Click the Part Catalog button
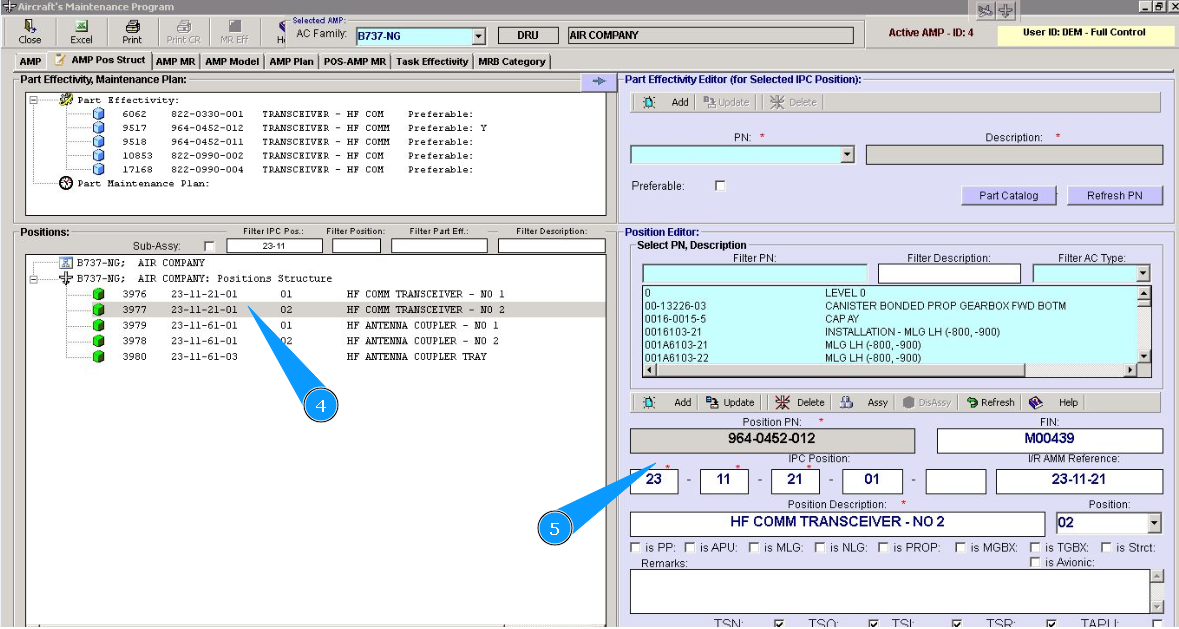1179x629 pixels. [1008, 196]
